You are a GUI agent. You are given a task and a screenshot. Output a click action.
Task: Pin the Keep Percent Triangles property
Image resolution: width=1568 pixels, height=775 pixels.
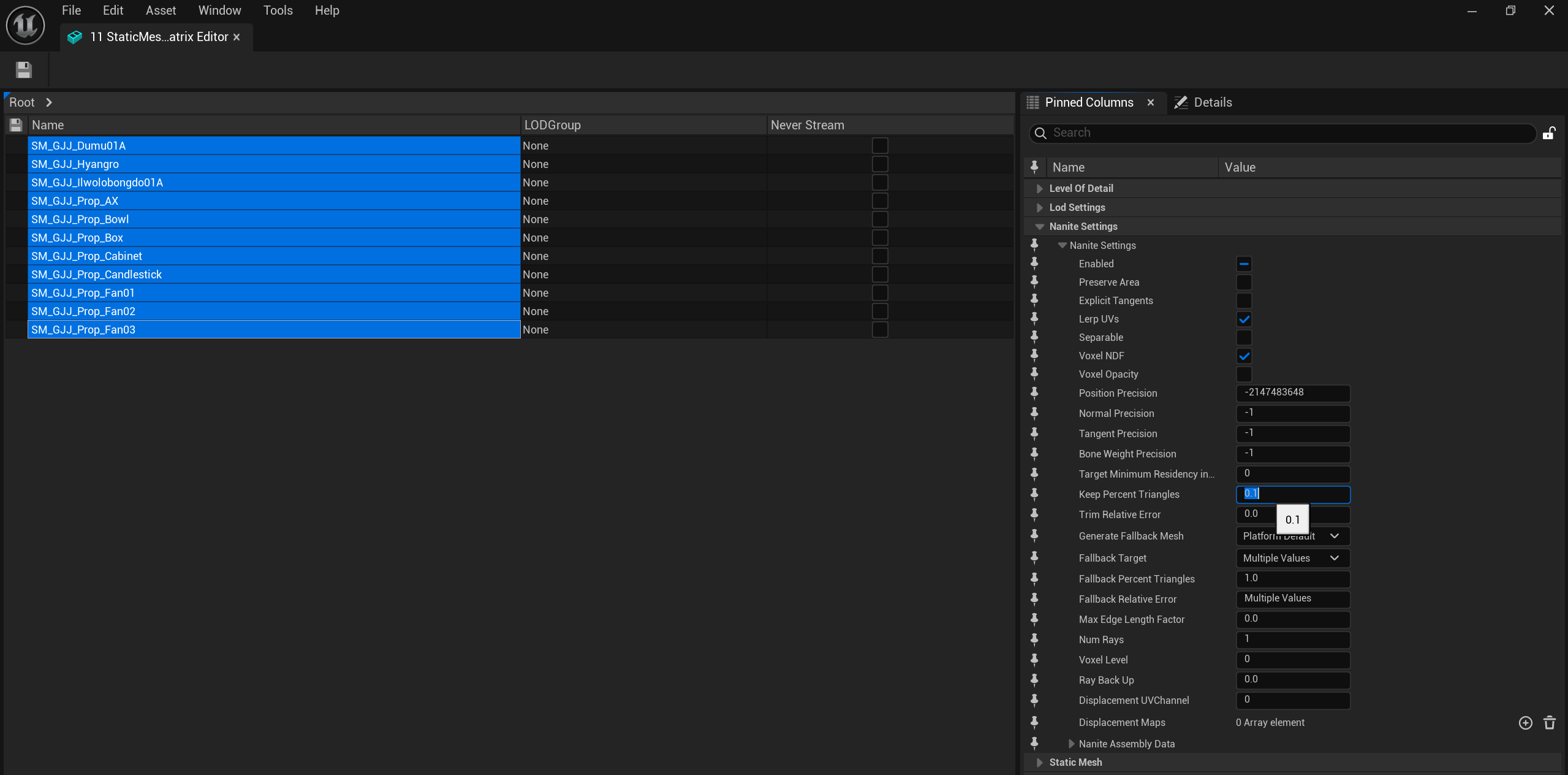pos(1034,494)
